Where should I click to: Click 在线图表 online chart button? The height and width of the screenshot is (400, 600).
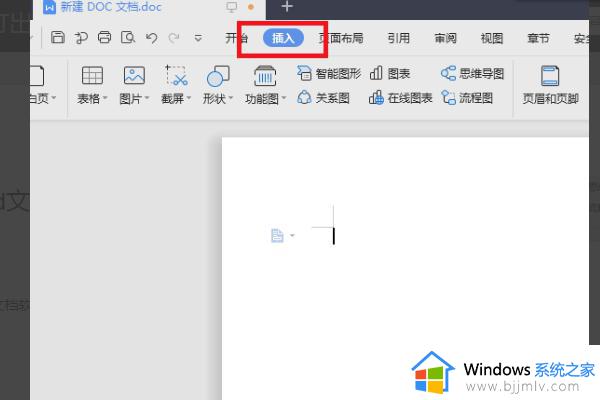point(401,98)
